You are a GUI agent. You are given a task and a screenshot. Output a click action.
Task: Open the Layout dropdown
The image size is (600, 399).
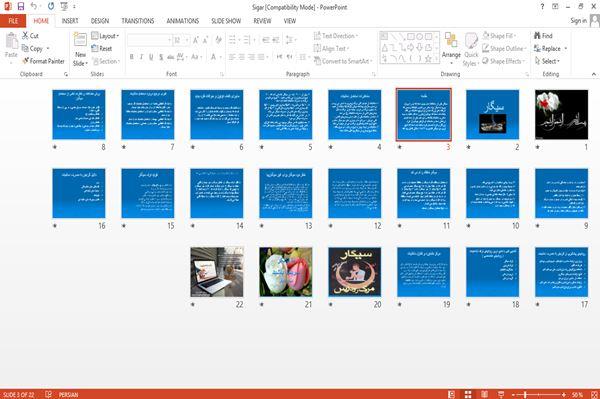(105, 36)
